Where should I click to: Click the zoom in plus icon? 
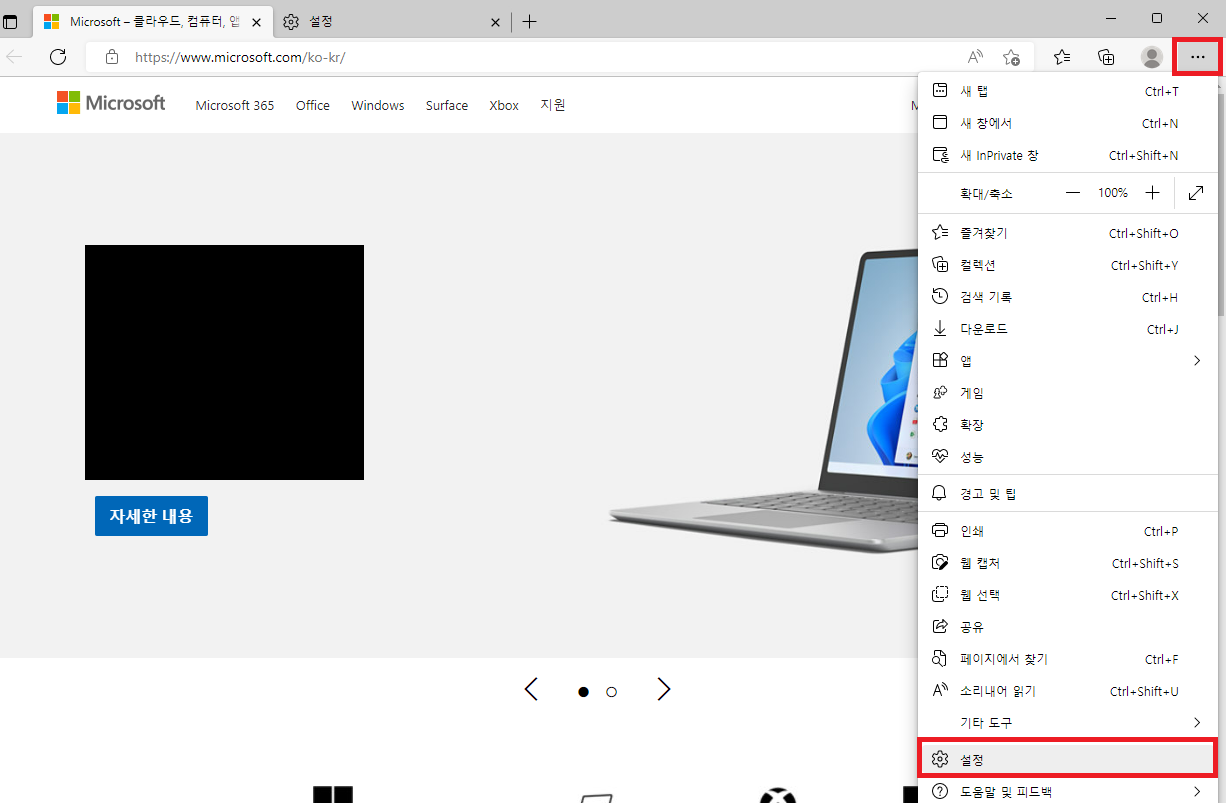[1152, 193]
